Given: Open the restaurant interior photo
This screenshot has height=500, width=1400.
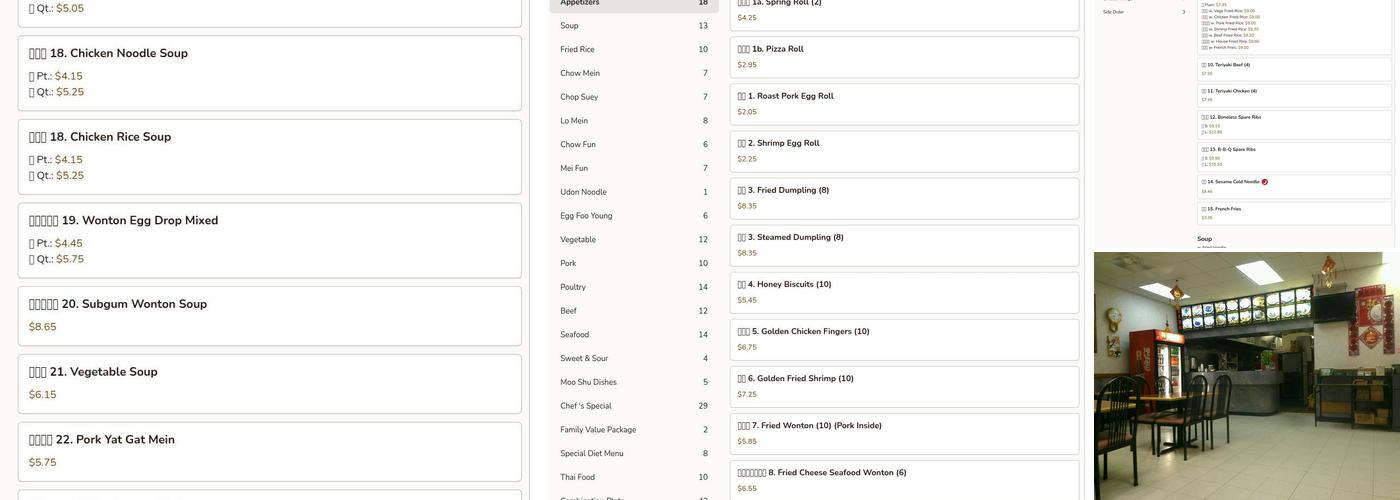Looking at the screenshot, I should click(x=1246, y=376).
